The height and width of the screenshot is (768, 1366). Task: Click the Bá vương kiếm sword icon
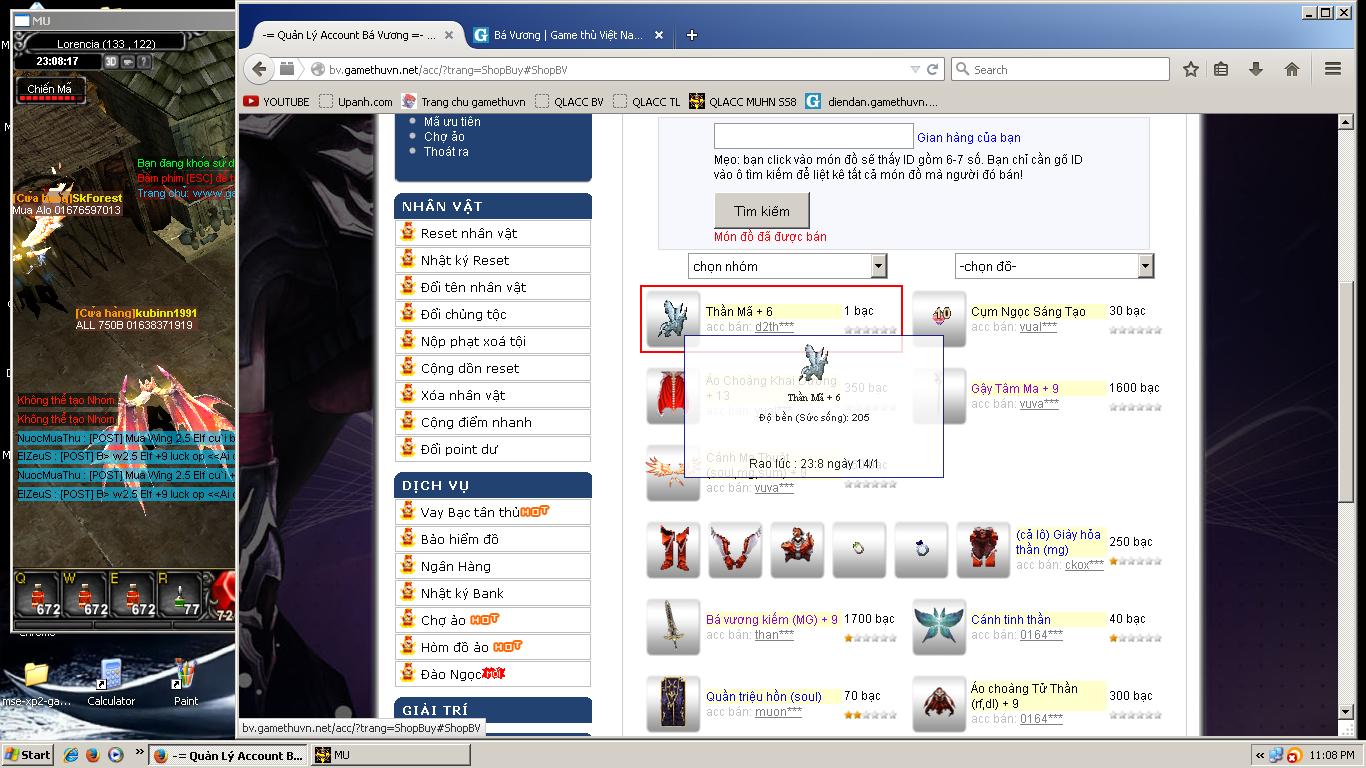click(673, 627)
